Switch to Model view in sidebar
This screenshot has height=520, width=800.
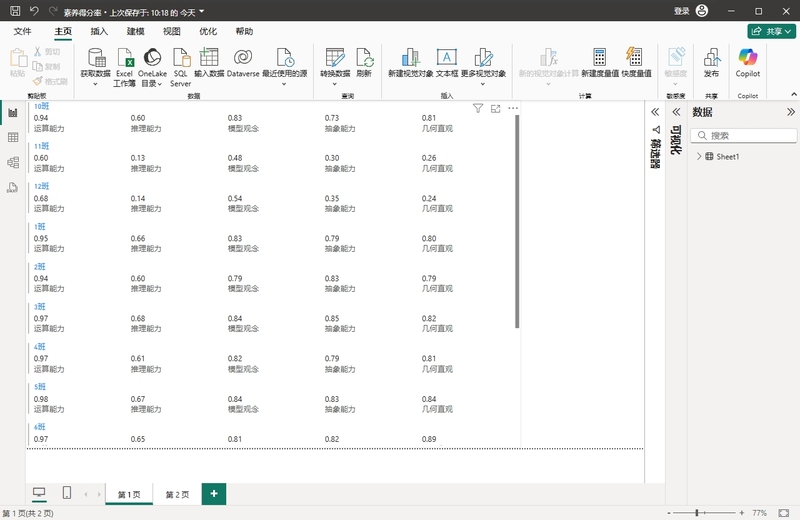pyautogui.click(x=13, y=162)
